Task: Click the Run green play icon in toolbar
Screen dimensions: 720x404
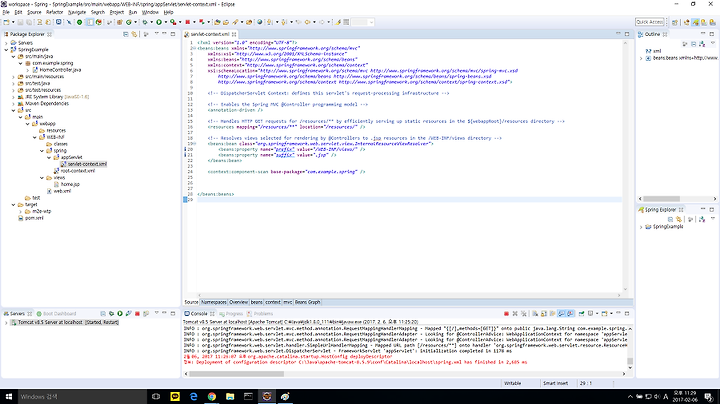Action: (159, 22)
